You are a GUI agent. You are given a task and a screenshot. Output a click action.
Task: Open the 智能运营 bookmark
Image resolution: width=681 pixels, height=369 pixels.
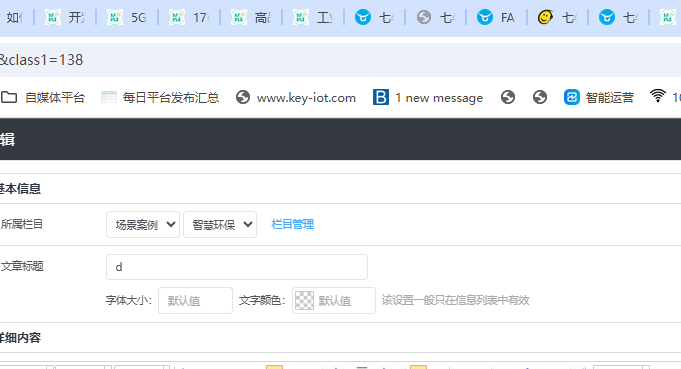[x=599, y=98]
